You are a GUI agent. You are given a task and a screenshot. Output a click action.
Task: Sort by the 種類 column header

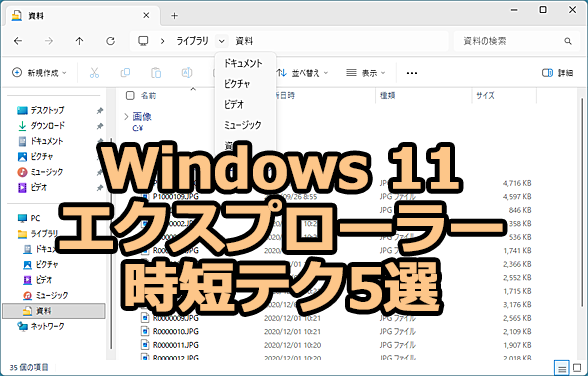click(x=387, y=96)
